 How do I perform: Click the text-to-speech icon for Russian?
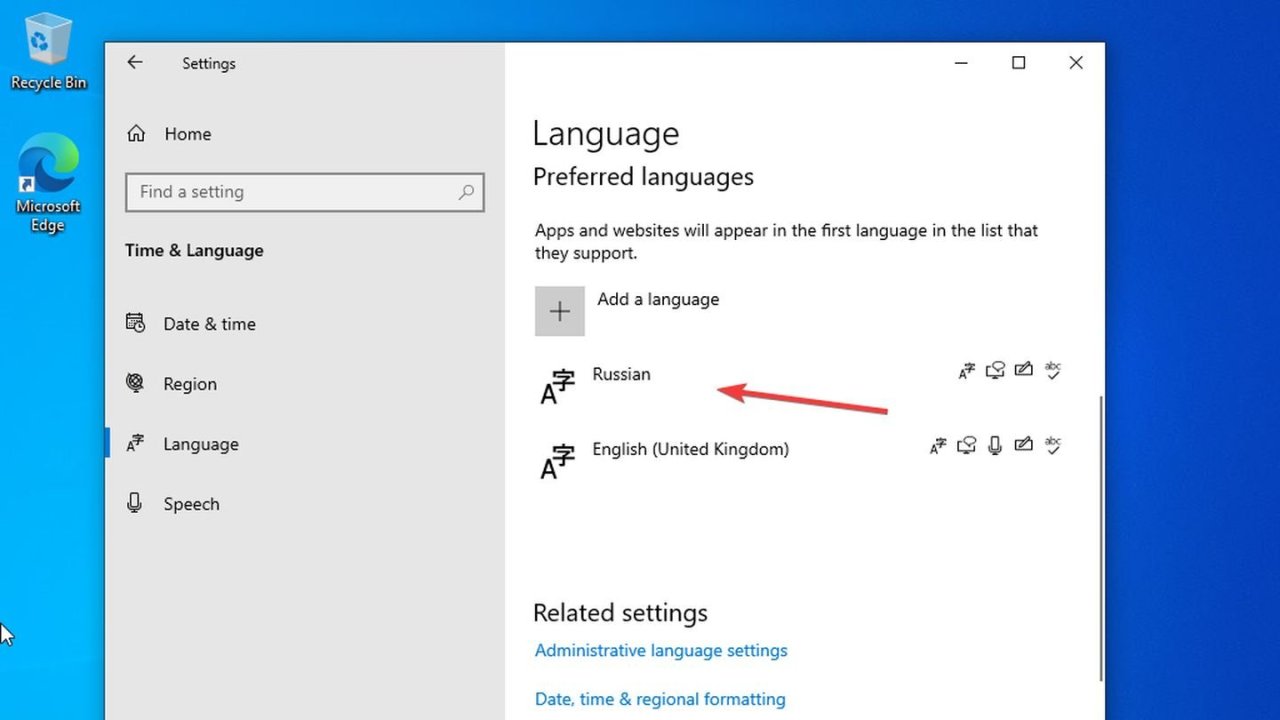tap(995, 370)
